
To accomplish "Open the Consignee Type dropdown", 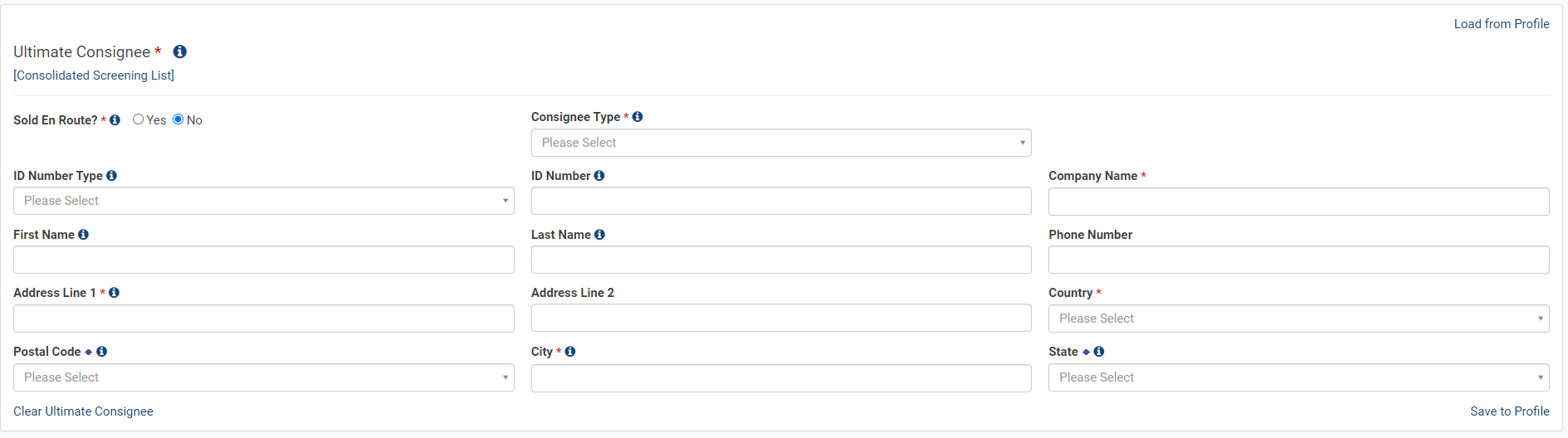I will [780, 143].
